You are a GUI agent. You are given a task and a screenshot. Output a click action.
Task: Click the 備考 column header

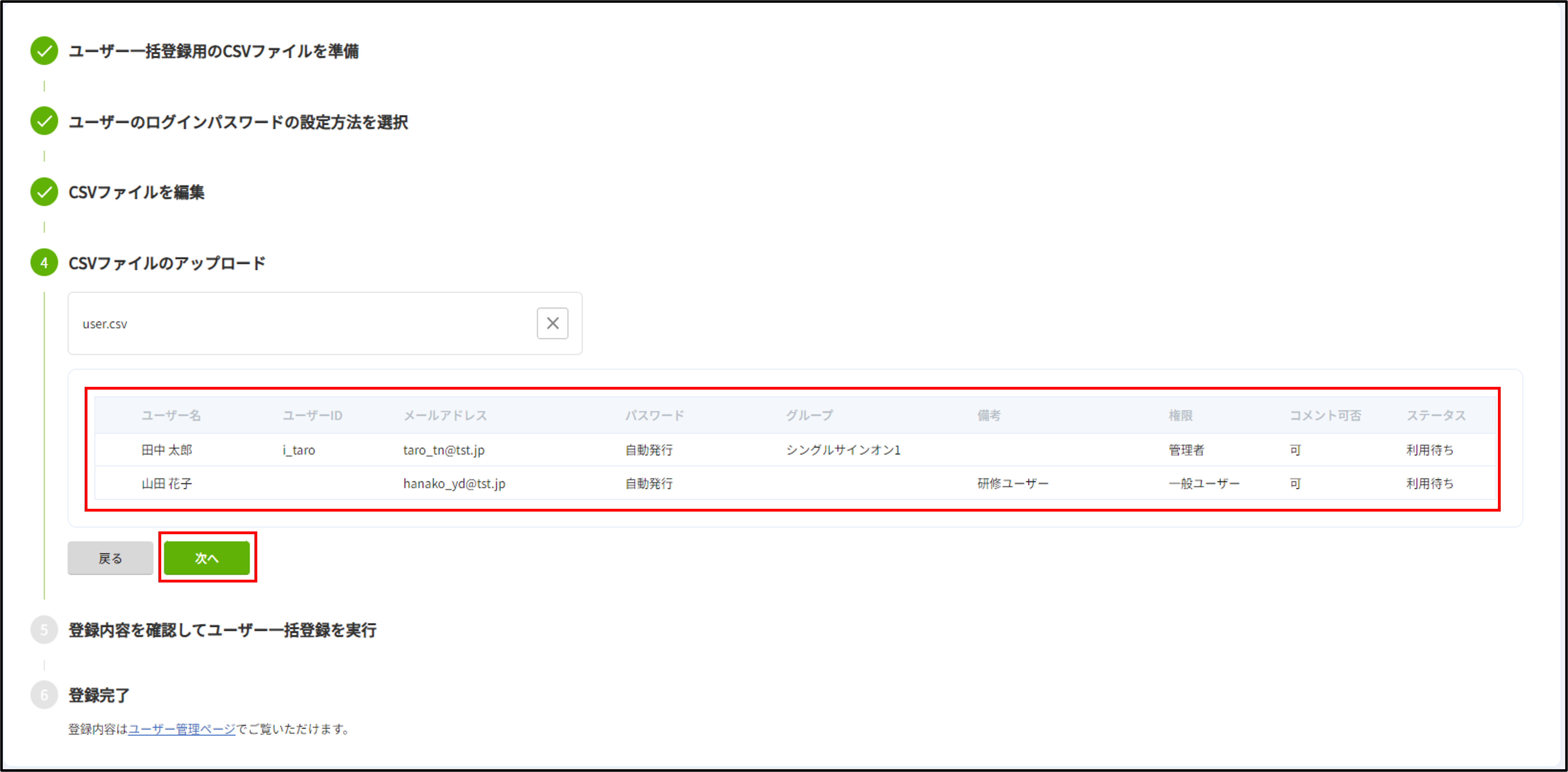click(989, 416)
